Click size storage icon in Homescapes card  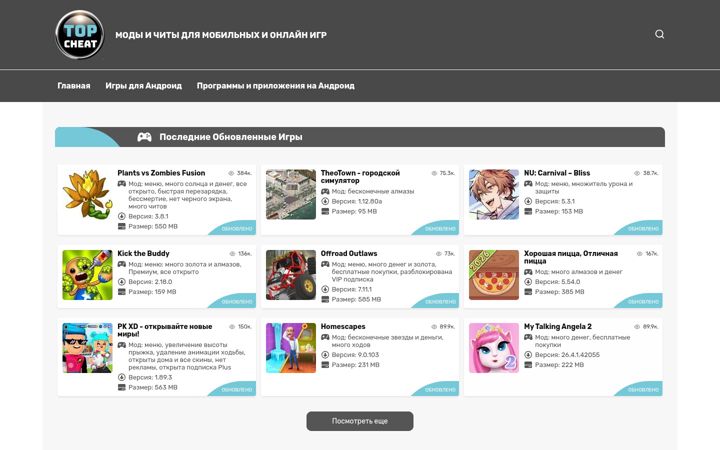pos(325,365)
